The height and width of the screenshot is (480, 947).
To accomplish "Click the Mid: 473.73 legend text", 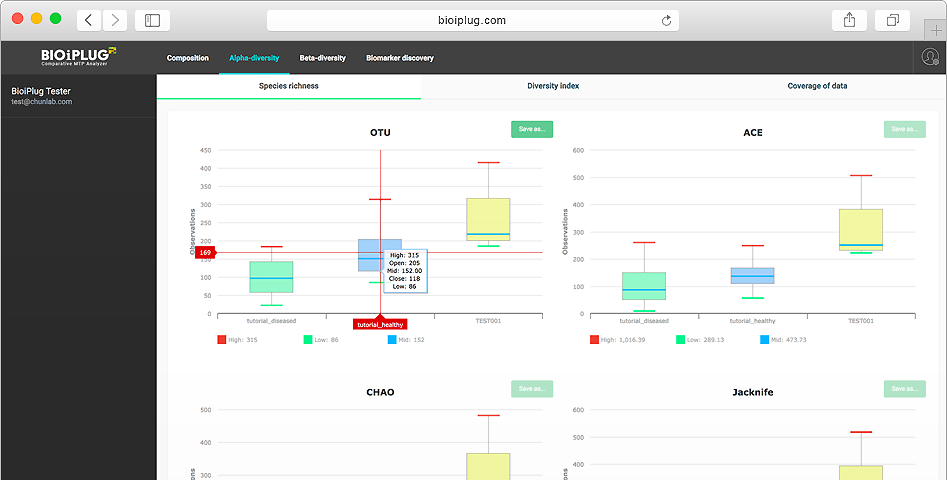I will point(788,340).
